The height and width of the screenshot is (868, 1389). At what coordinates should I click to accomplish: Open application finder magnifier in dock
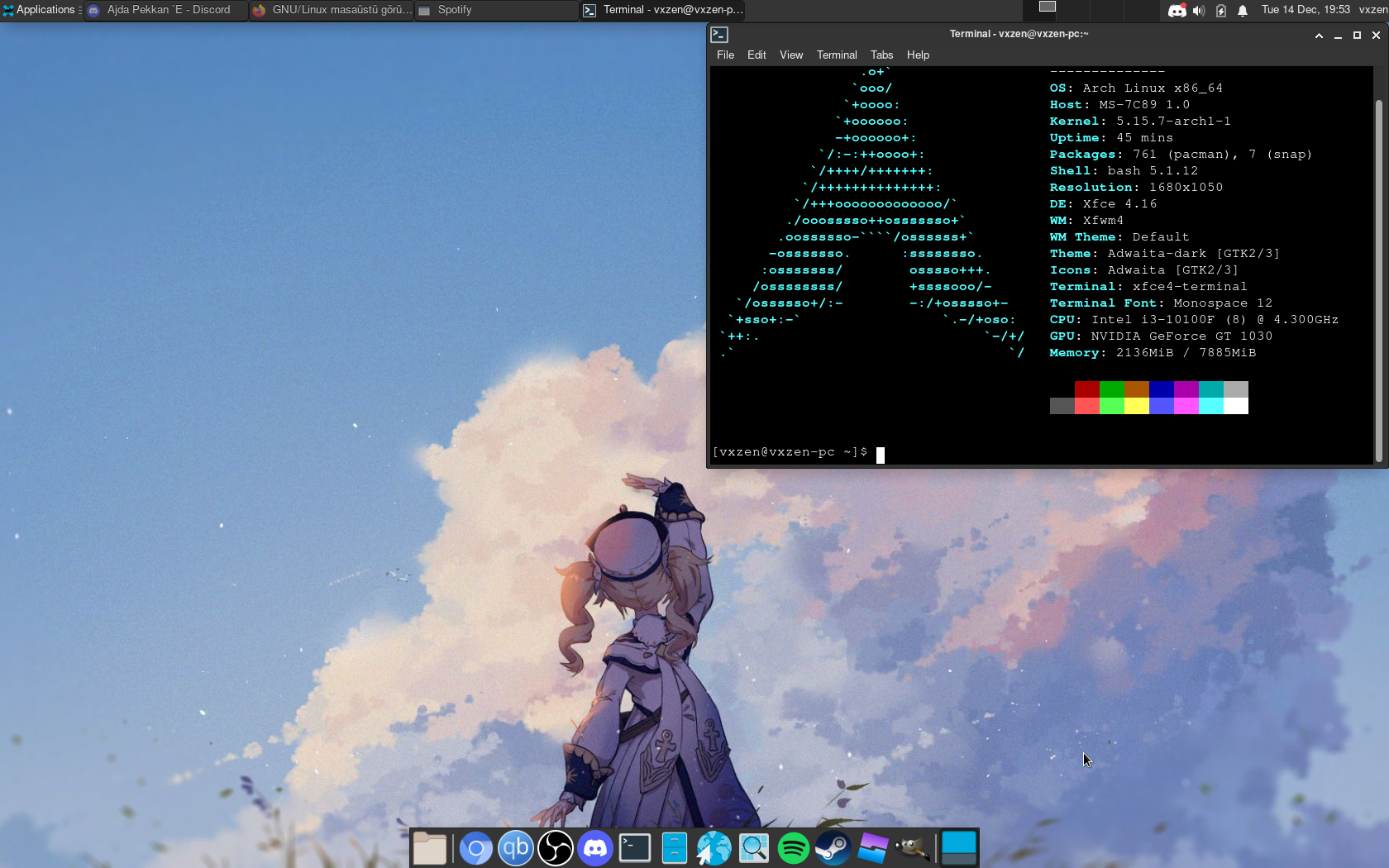[754, 848]
